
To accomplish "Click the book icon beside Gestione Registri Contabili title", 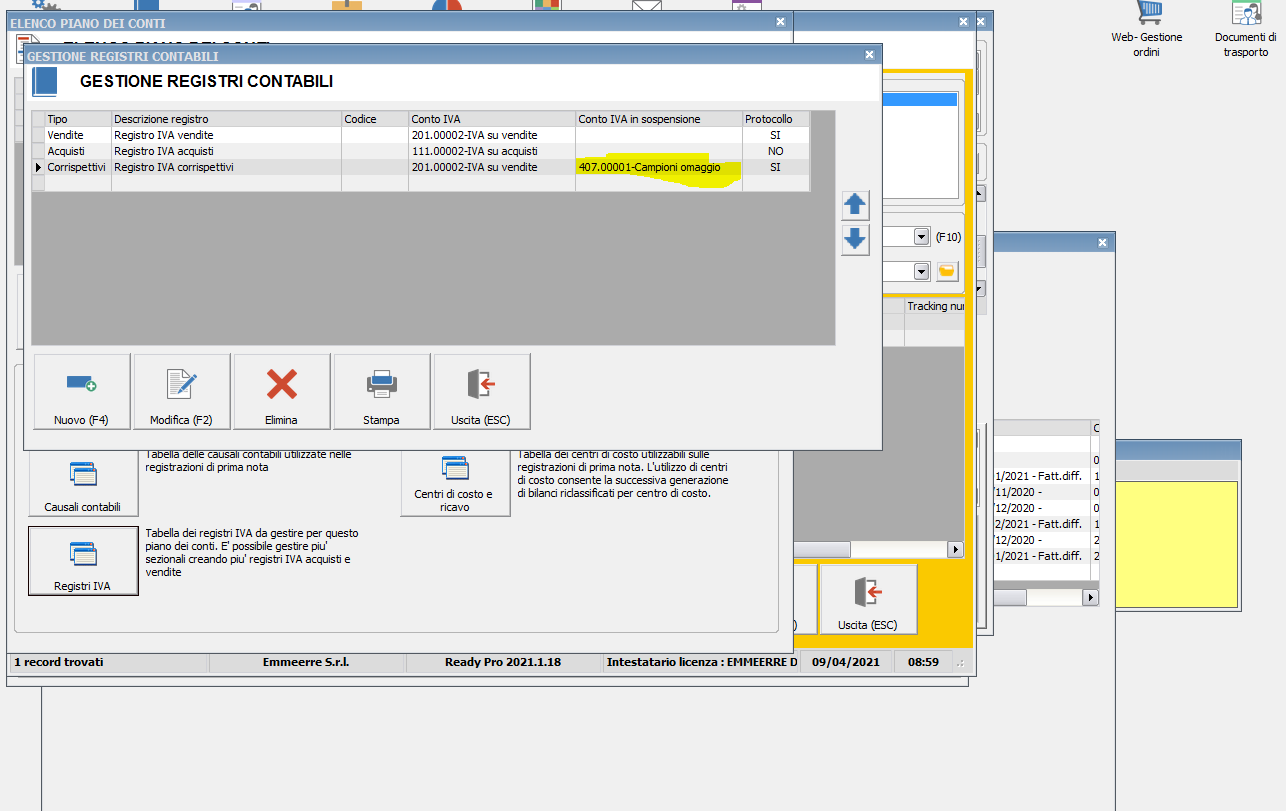I will click(x=45, y=82).
